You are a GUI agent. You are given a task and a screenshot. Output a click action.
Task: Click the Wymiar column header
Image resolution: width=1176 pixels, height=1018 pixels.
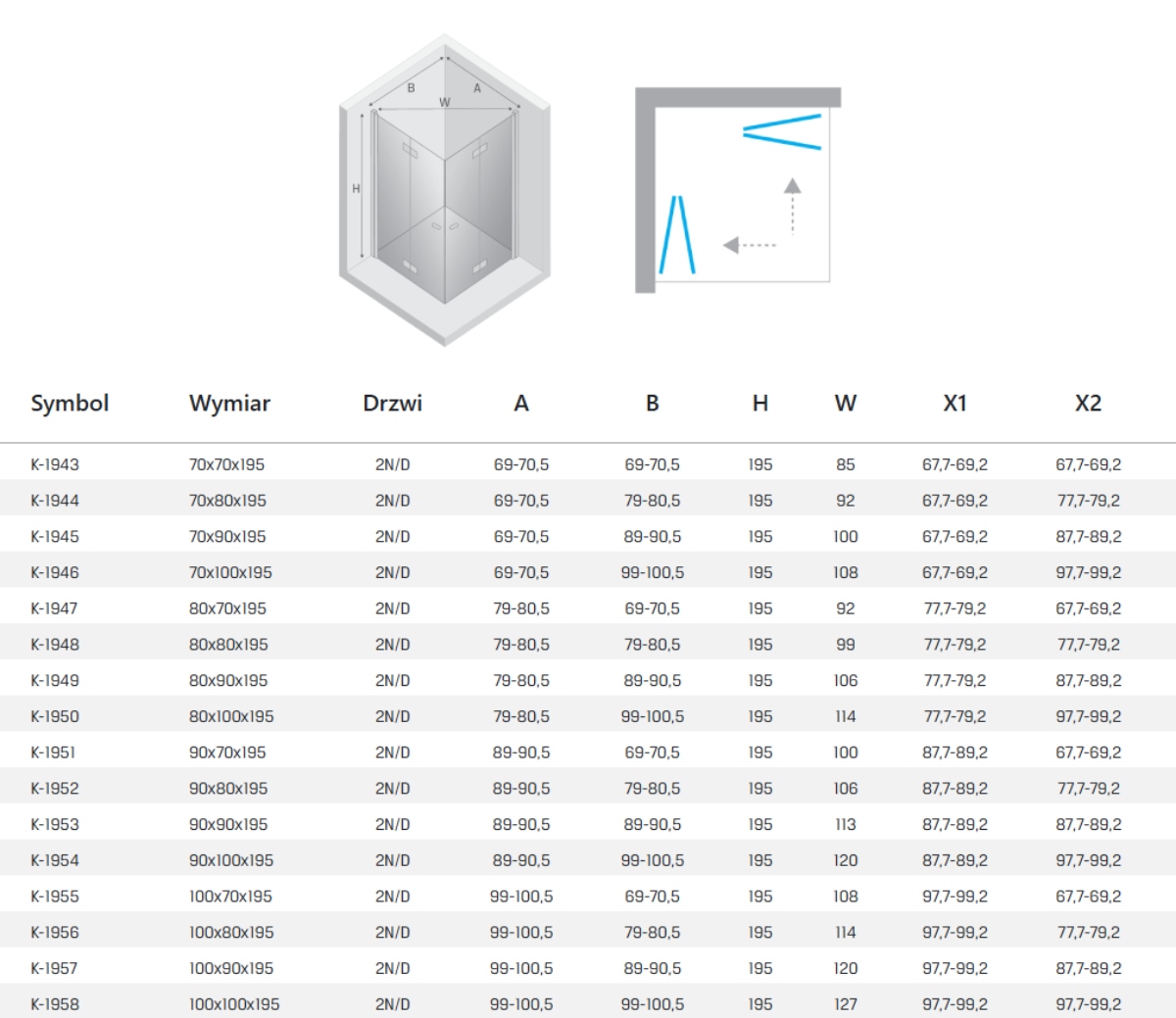tap(229, 403)
